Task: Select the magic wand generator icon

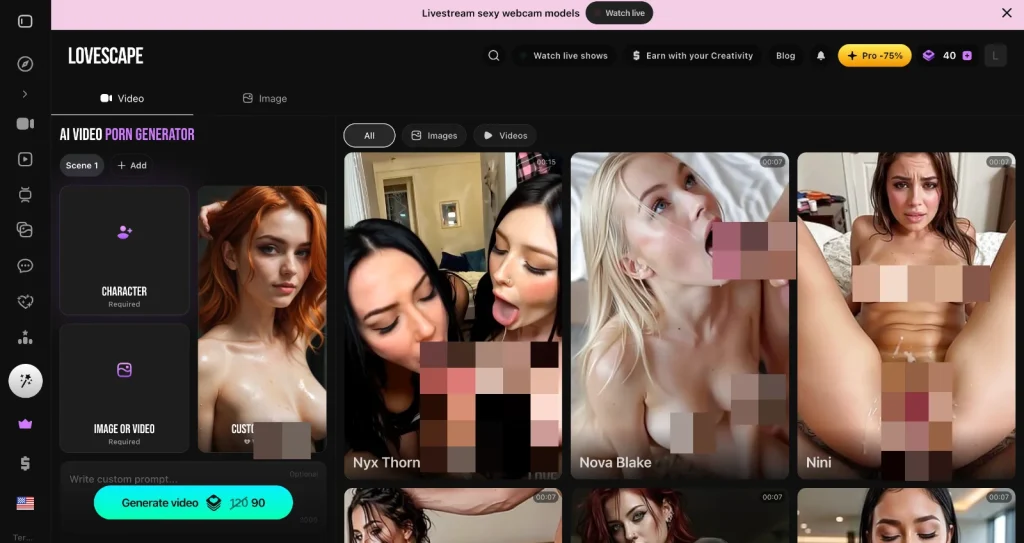Action: [x=25, y=381]
